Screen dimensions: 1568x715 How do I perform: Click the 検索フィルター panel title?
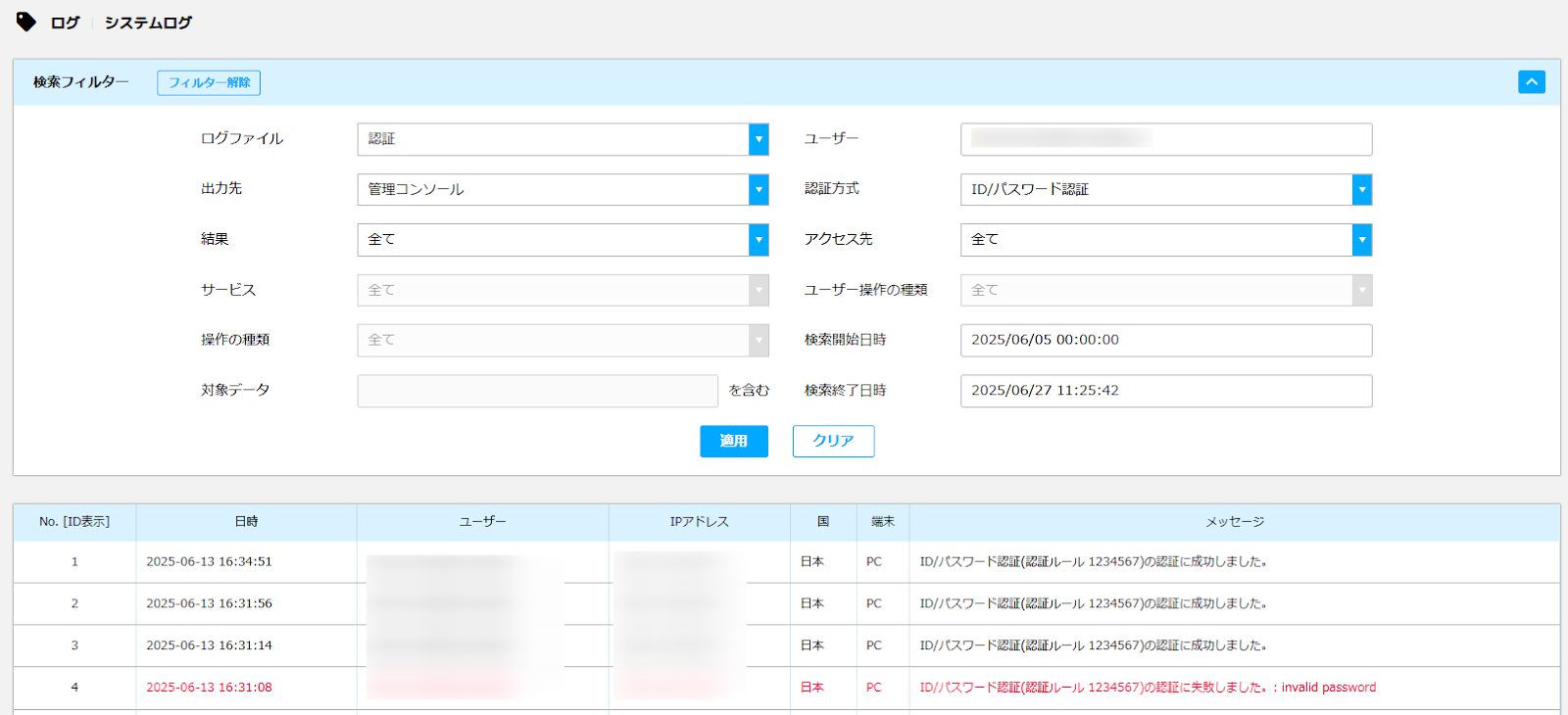(x=80, y=82)
